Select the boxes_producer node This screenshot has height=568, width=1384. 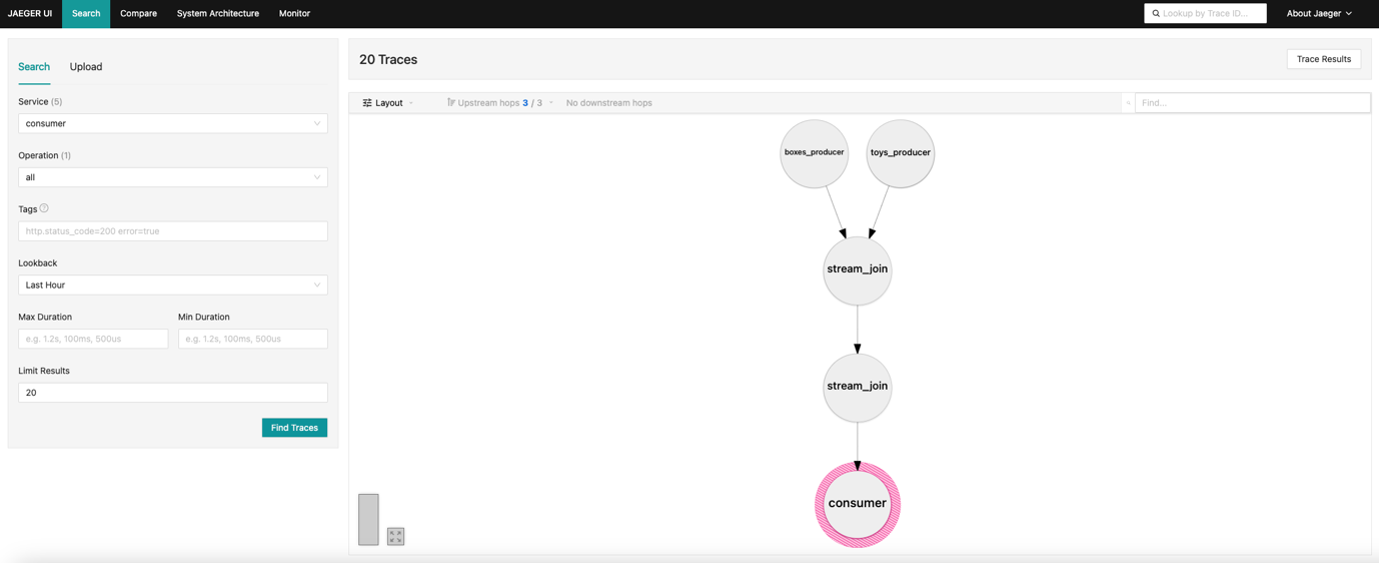click(x=814, y=153)
